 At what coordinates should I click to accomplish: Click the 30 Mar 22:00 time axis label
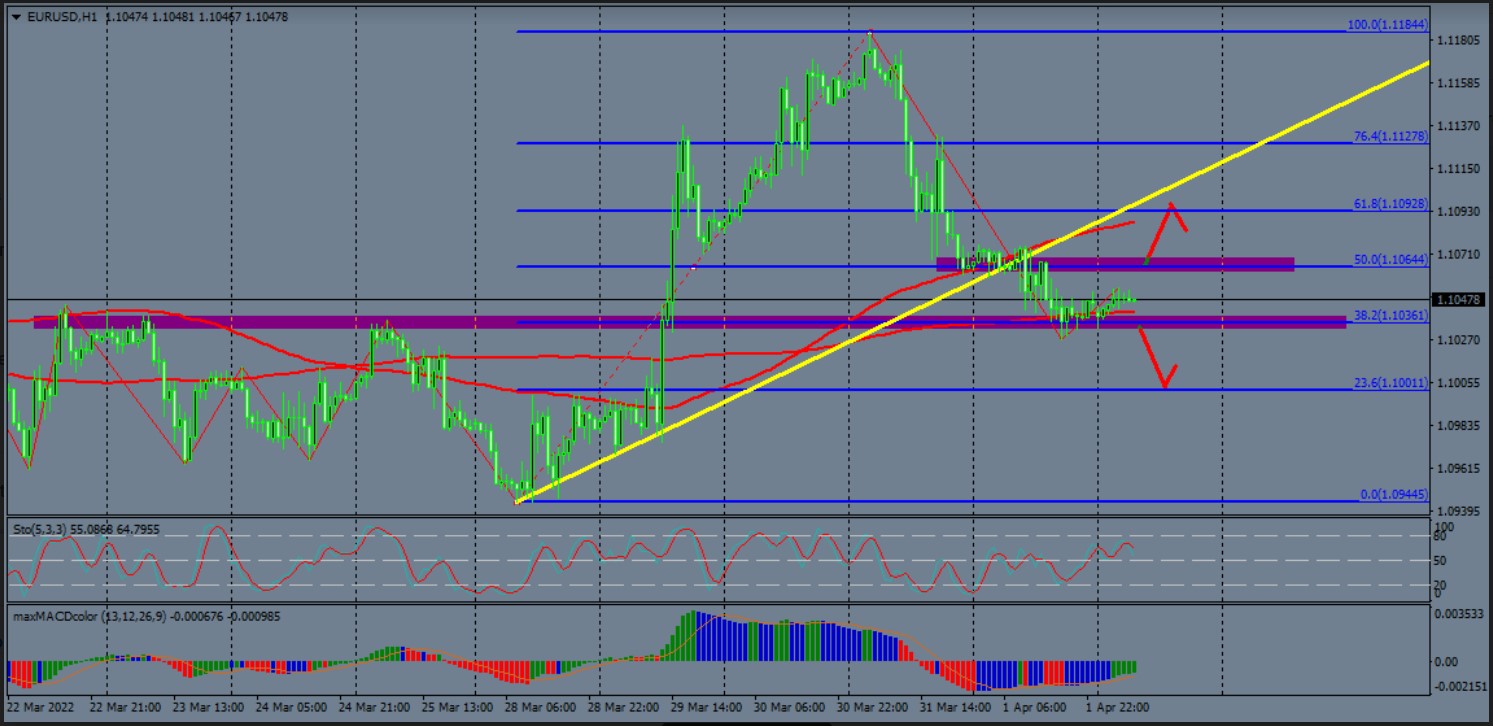[872, 707]
